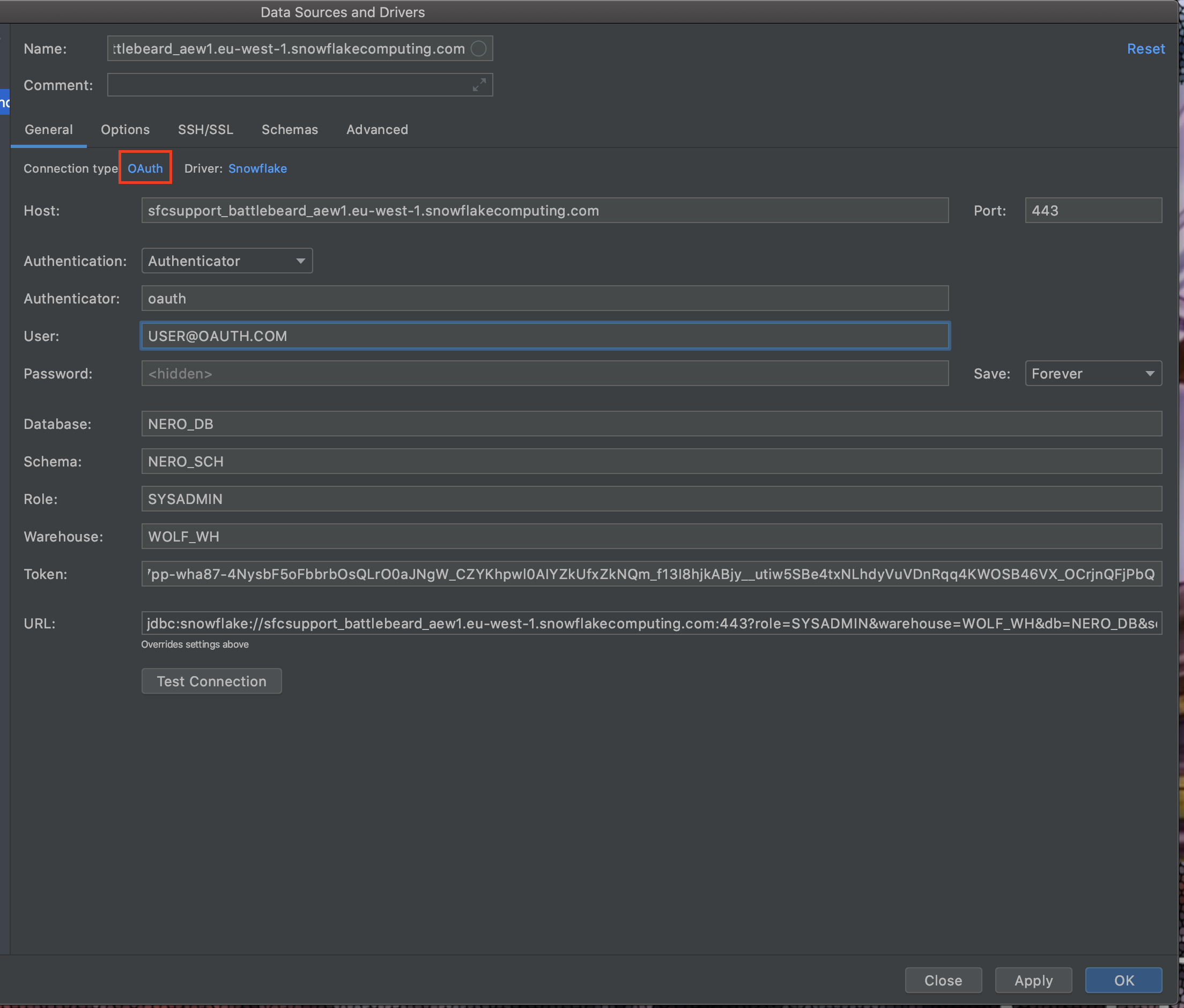Open the SSH/SSL tab
The height and width of the screenshot is (1008, 1184).
click(x=205, y=130)
